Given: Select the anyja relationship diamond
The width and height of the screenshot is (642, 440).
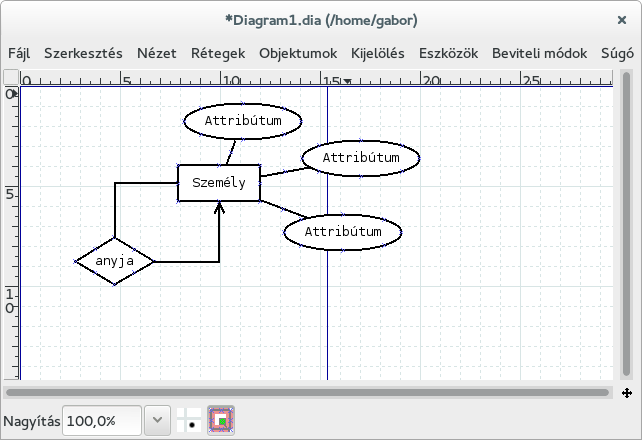Looking at the screenshot, I should 115,262.
